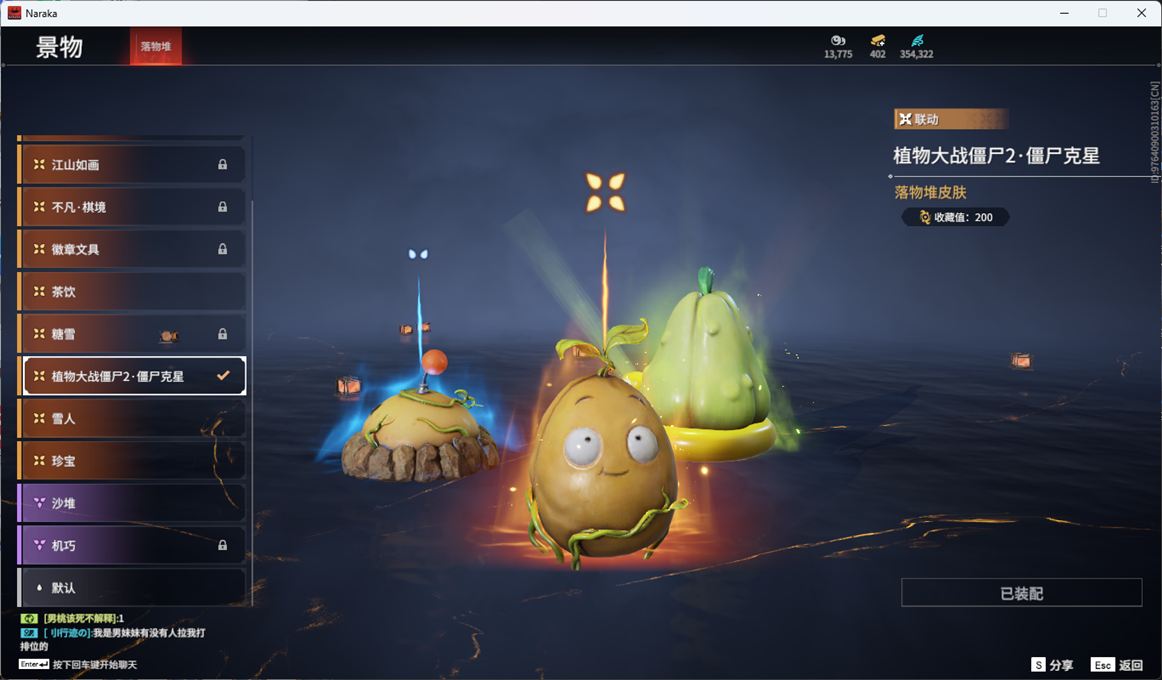The height and width of the screenshot is (680, 1162).
Task: Select 植物大战僵尸2·僵尸克星 skin entry
Action: pos(133,376)
